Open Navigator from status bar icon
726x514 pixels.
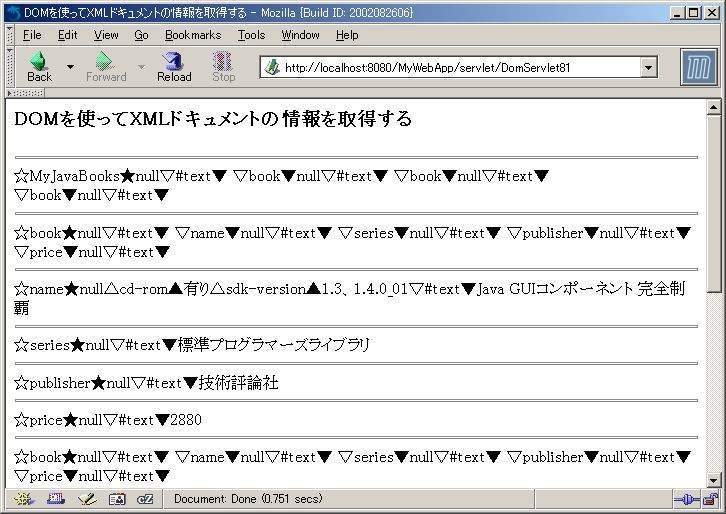click(x=24, y=499)
